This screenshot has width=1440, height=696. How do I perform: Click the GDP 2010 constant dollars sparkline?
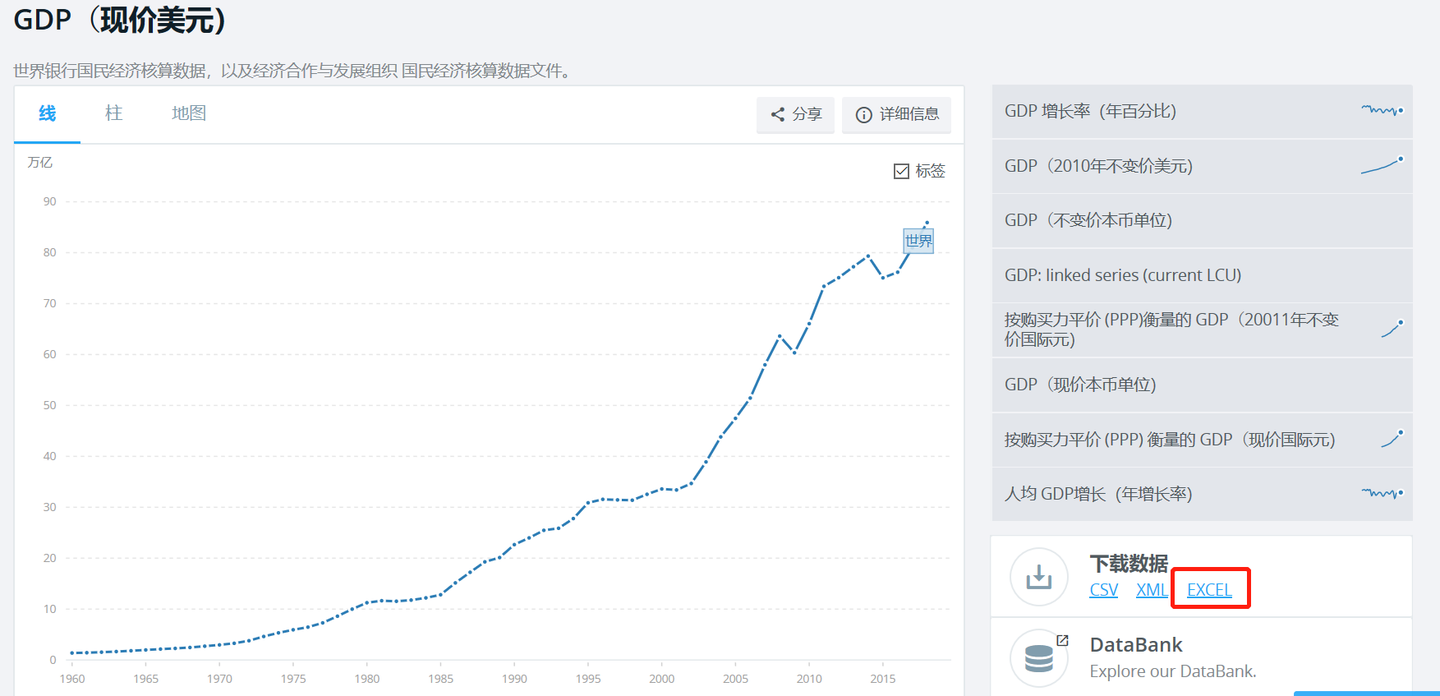point(1382,166)
